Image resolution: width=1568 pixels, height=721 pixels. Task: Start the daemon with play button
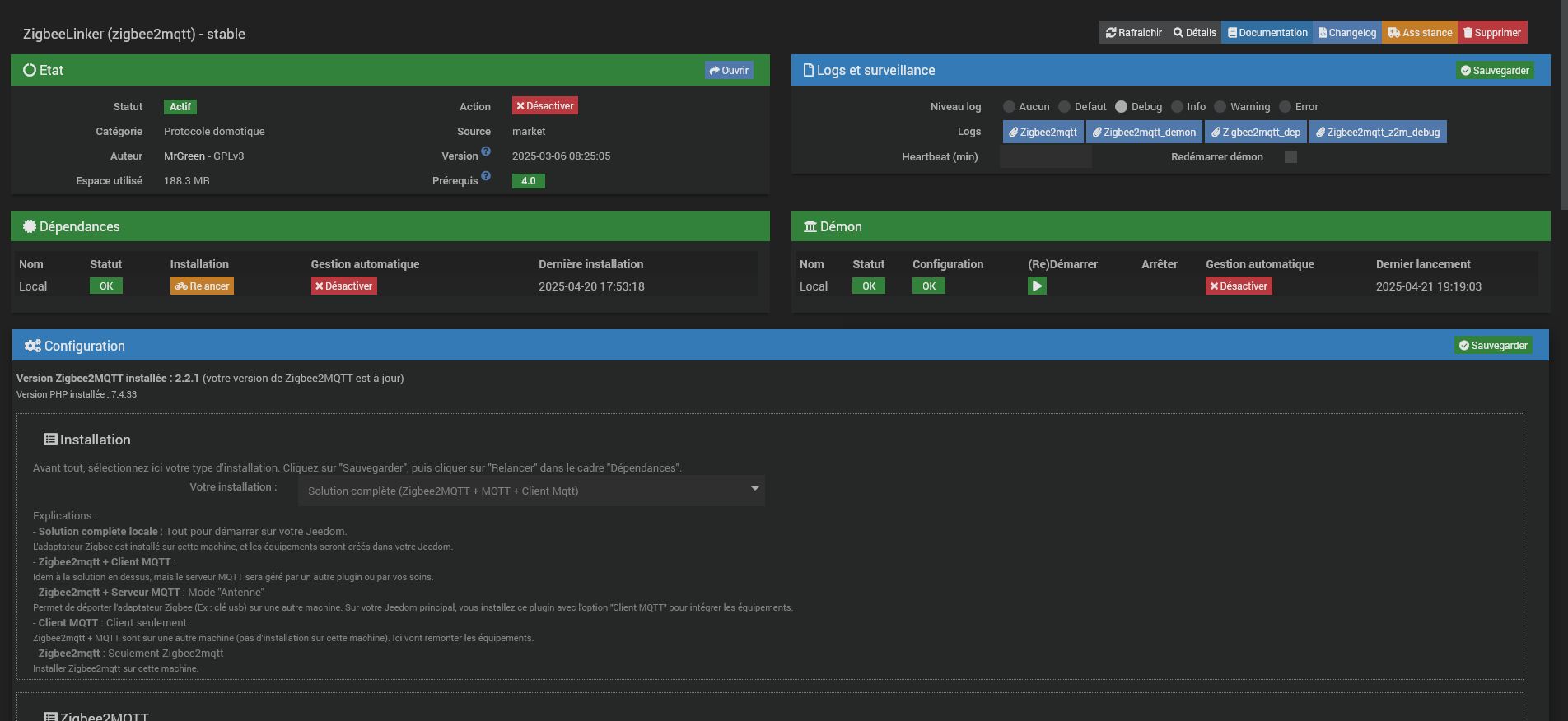click(x=1038, y=286)
